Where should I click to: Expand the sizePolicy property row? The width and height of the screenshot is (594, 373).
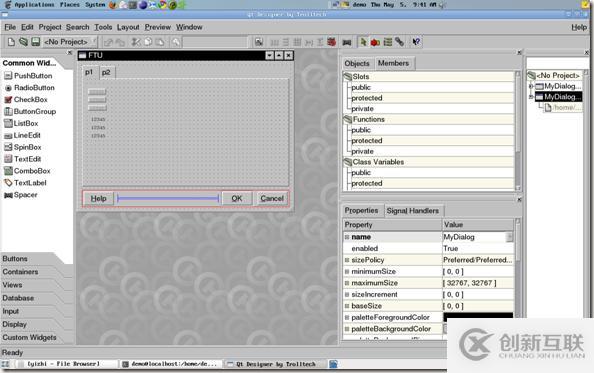coord(347,260)
